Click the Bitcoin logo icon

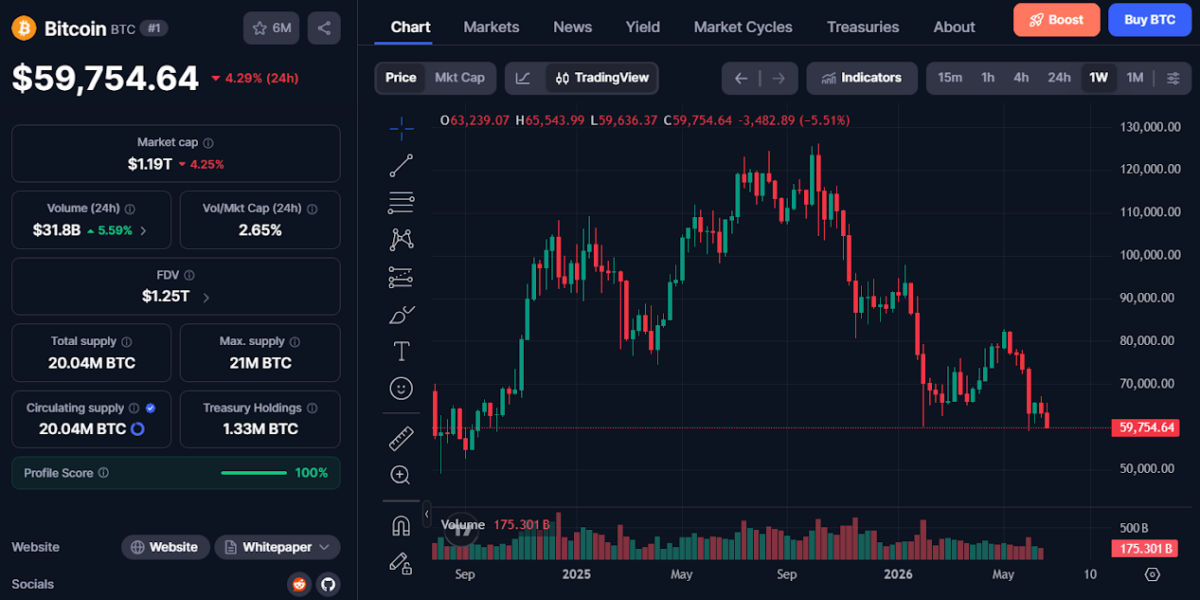pyautogui.click(x=24, y=28)
